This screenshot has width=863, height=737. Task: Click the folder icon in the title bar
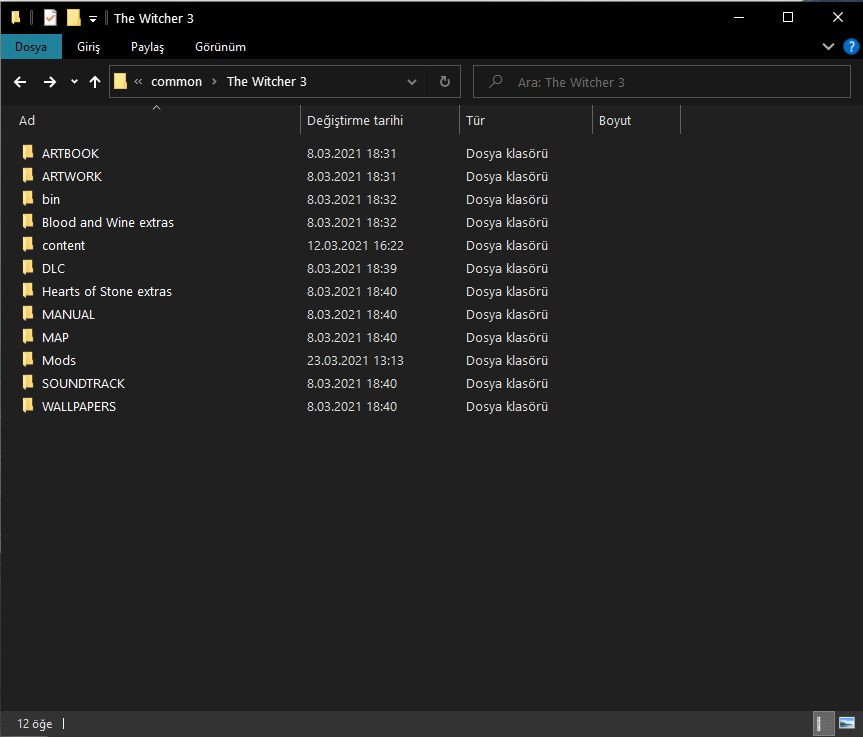pos(16,18)
